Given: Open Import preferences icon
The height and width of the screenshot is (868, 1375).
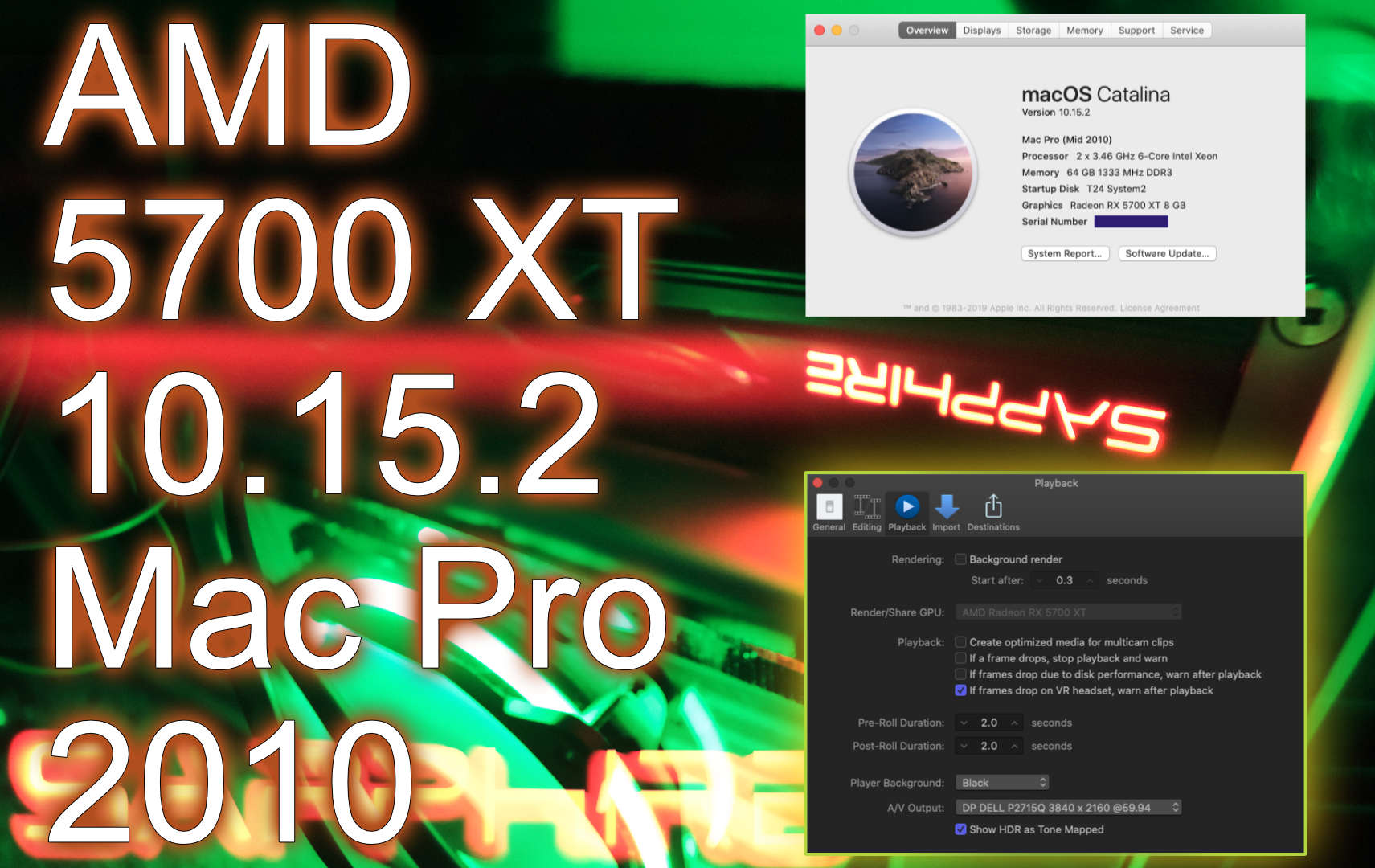Looking at the screenshot, I should click(946, 513).
